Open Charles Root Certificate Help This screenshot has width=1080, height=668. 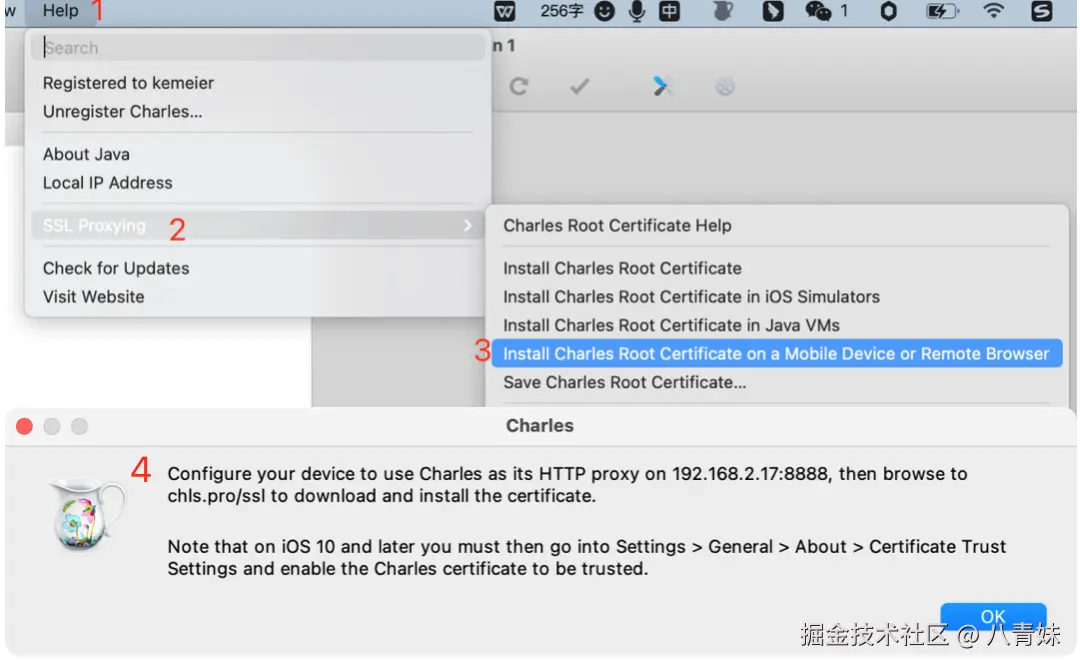617,225
